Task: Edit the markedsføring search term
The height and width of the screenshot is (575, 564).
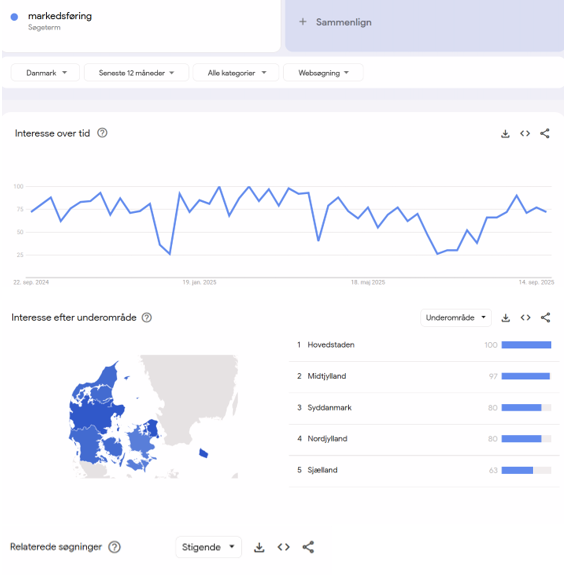Action: coord(60,16)
